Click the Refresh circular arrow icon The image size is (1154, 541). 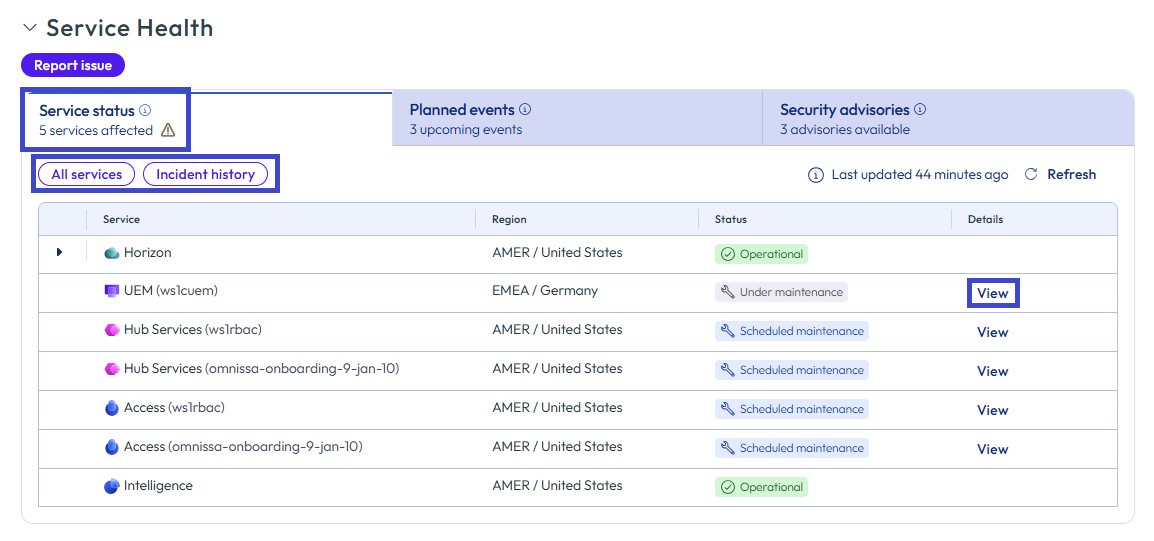[x=1031, y=174]
